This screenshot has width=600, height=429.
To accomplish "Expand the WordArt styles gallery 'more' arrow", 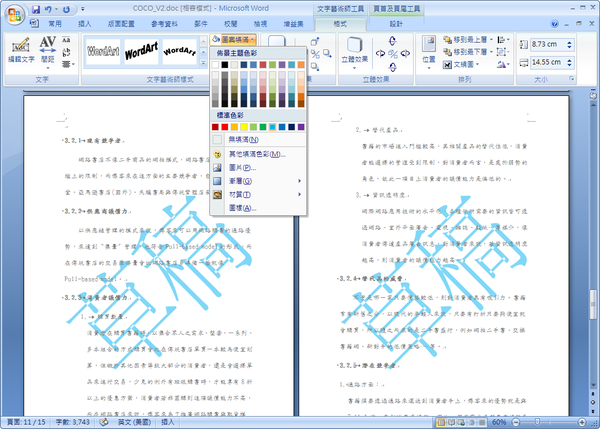I will click(x=204, y=64).
